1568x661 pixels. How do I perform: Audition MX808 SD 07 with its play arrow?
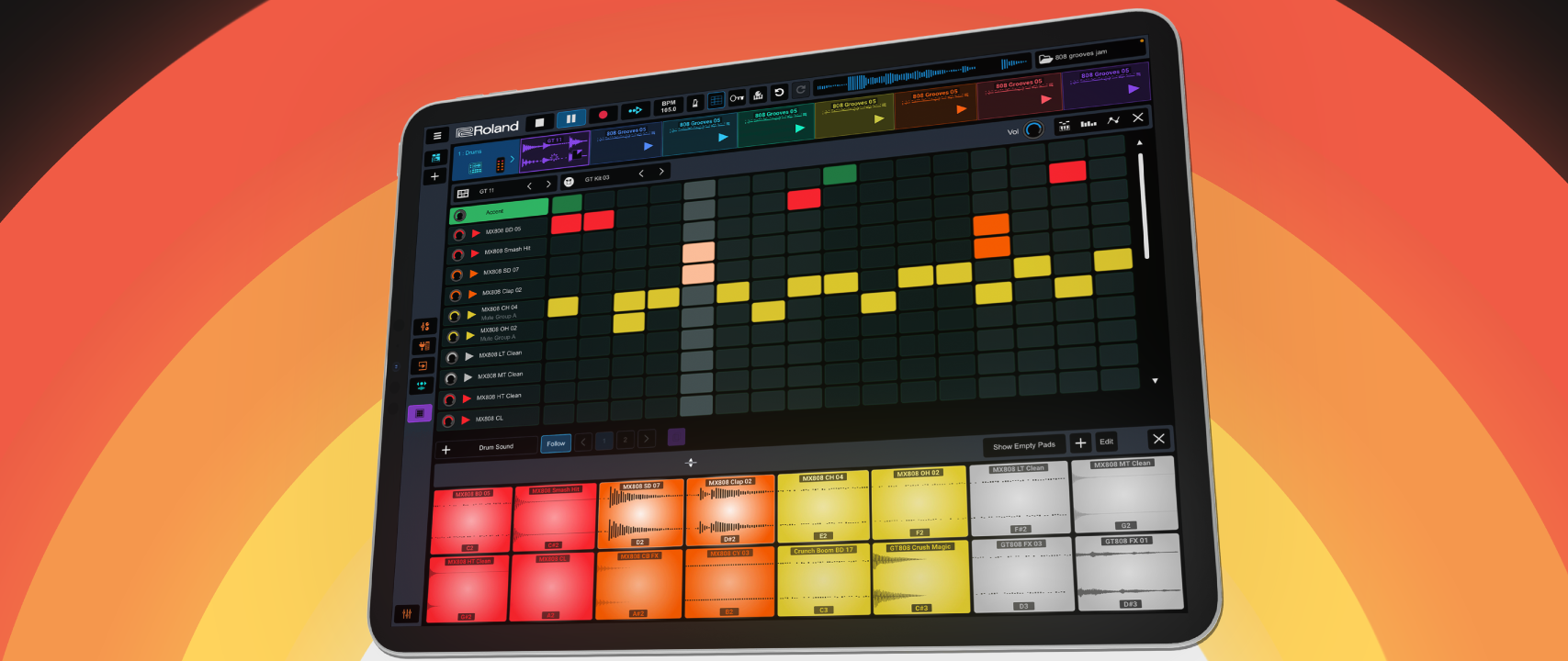pos(474,274)
